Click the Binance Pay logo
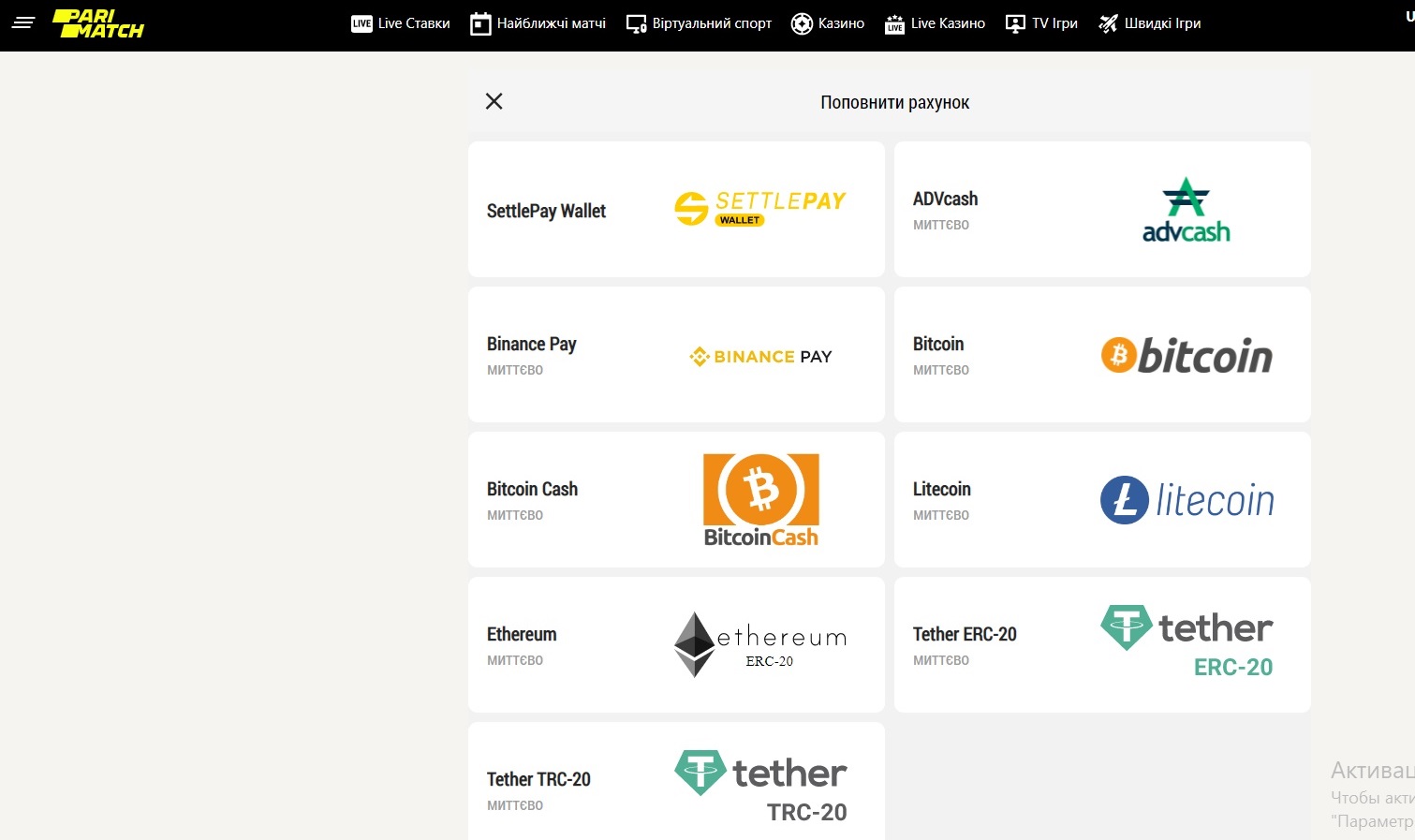This screenshot has width=1415, height=840. tap(760, 356)
